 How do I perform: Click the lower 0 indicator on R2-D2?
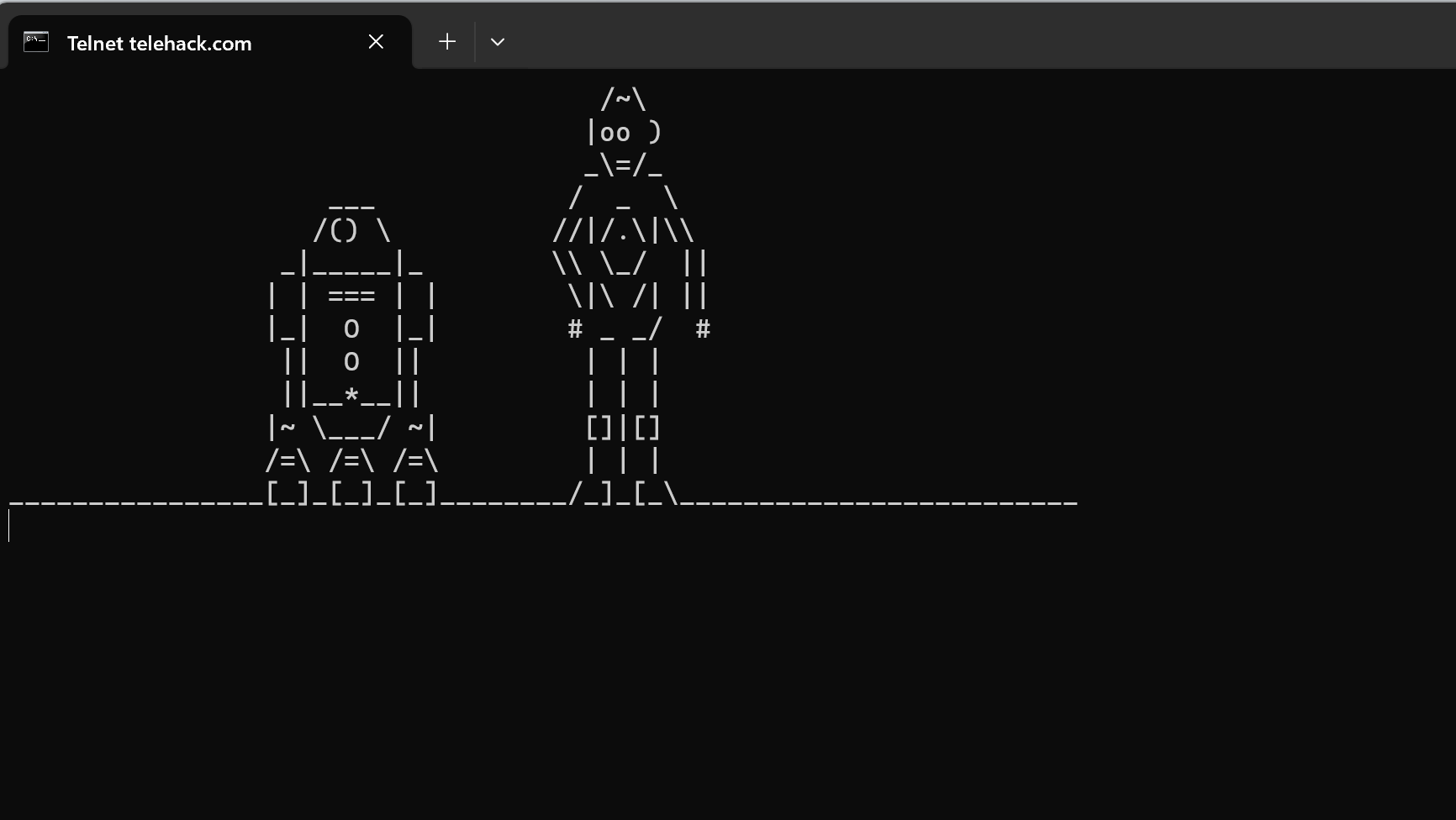click(x=351, y=361)
